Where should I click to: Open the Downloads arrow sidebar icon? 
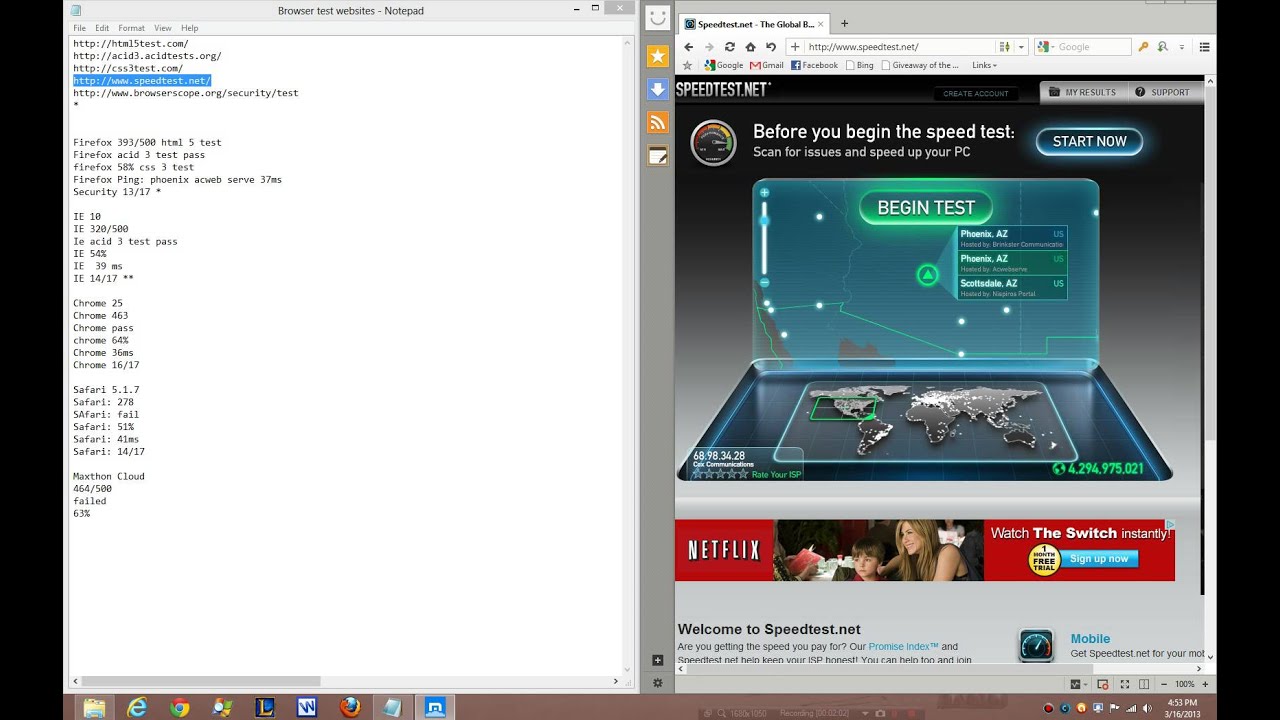point(657,89)
